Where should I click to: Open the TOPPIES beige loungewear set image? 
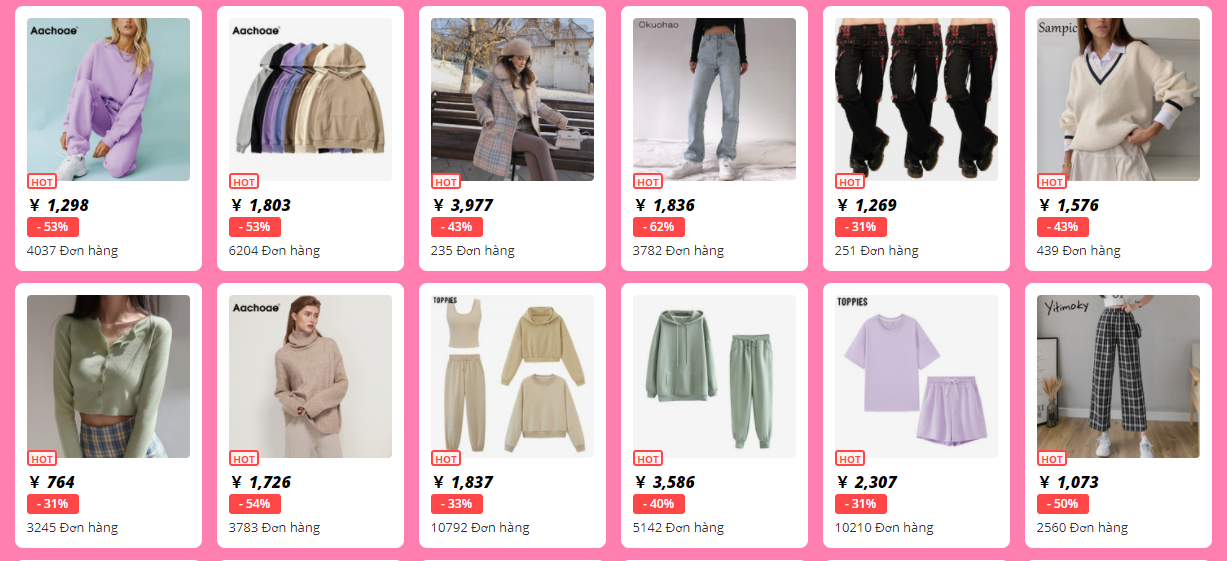(512, 376)
